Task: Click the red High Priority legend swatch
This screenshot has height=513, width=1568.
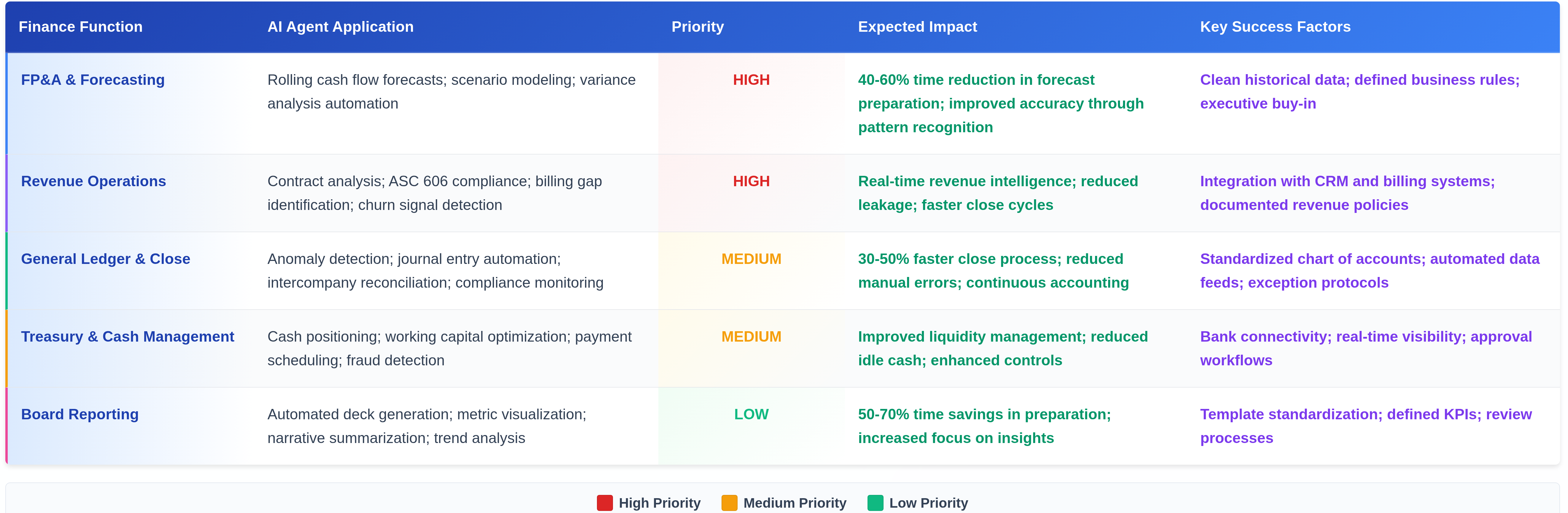Action: click(604, 503)
